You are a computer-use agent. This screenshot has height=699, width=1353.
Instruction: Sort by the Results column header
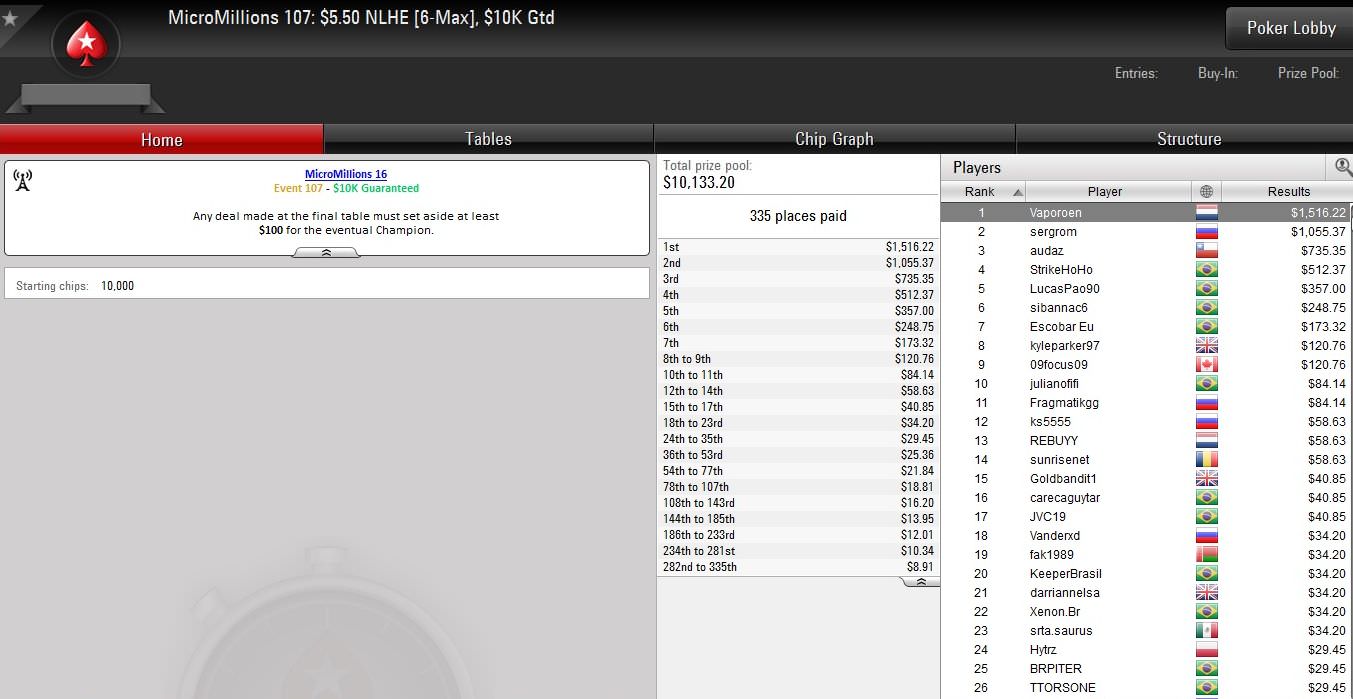[1288, 192]
